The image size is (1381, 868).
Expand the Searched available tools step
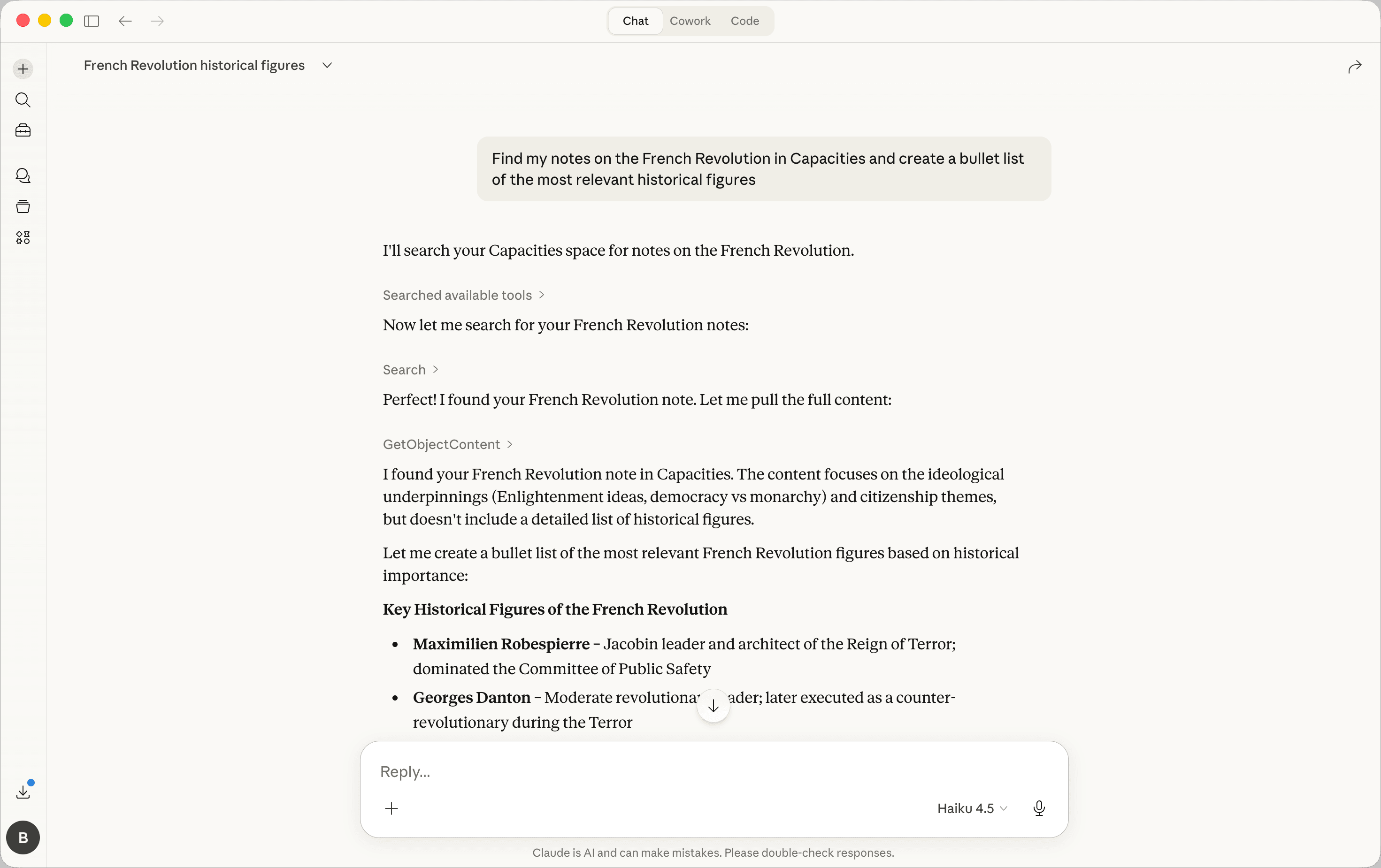(x=463, y=295)
